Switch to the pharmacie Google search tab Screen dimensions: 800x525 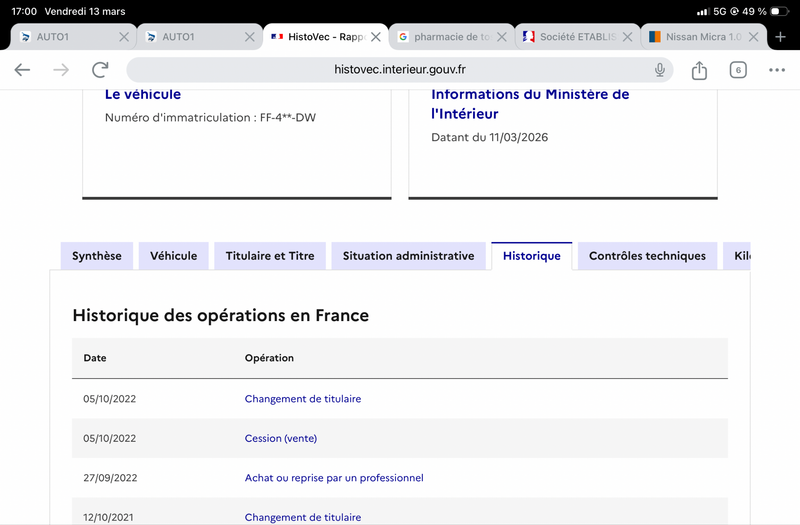pyautogui.click(x=443, y=37)
